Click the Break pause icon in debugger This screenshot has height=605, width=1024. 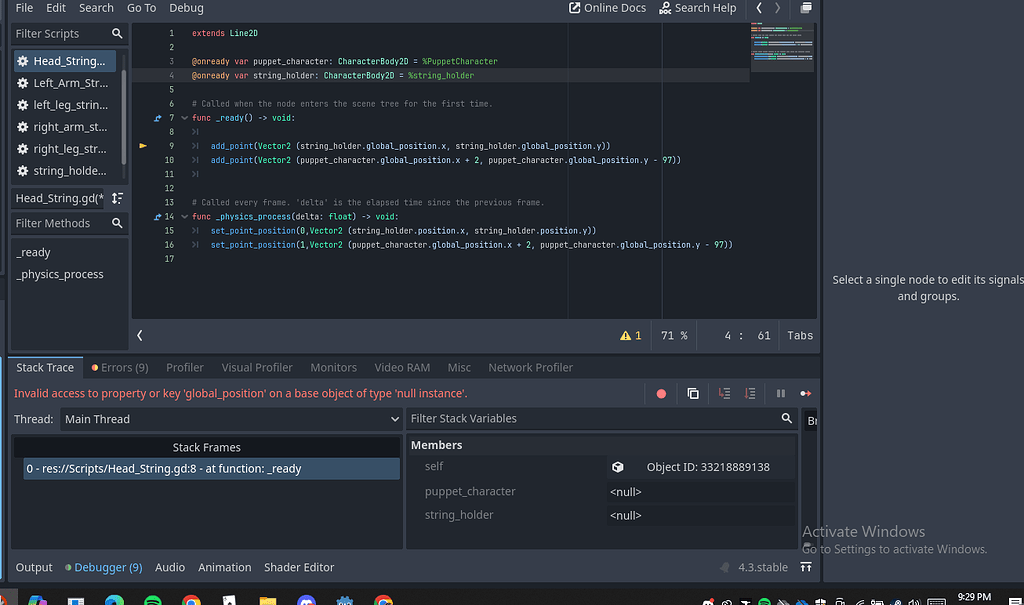[780, 393]
